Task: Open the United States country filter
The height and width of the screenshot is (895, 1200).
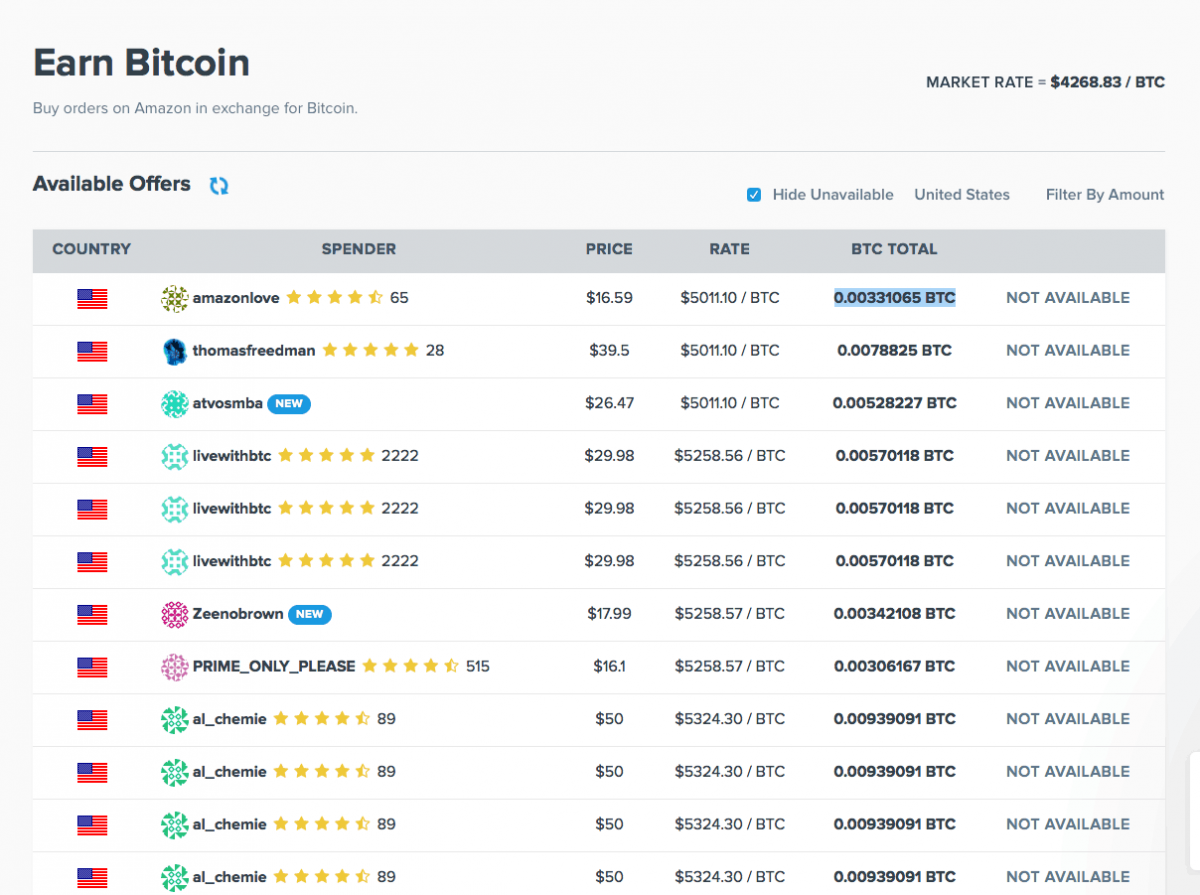Action: 962,195
